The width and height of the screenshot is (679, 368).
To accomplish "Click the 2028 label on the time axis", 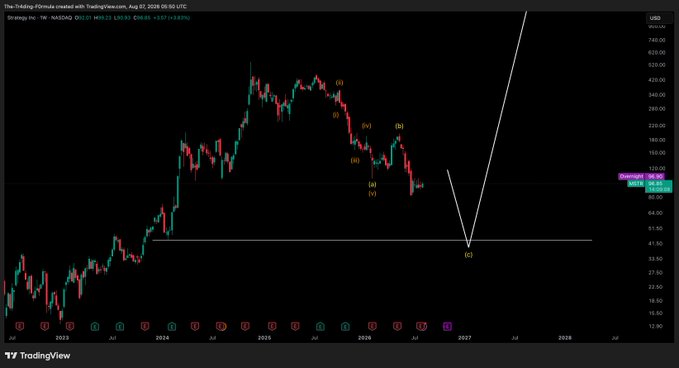I will pos(565,338).
